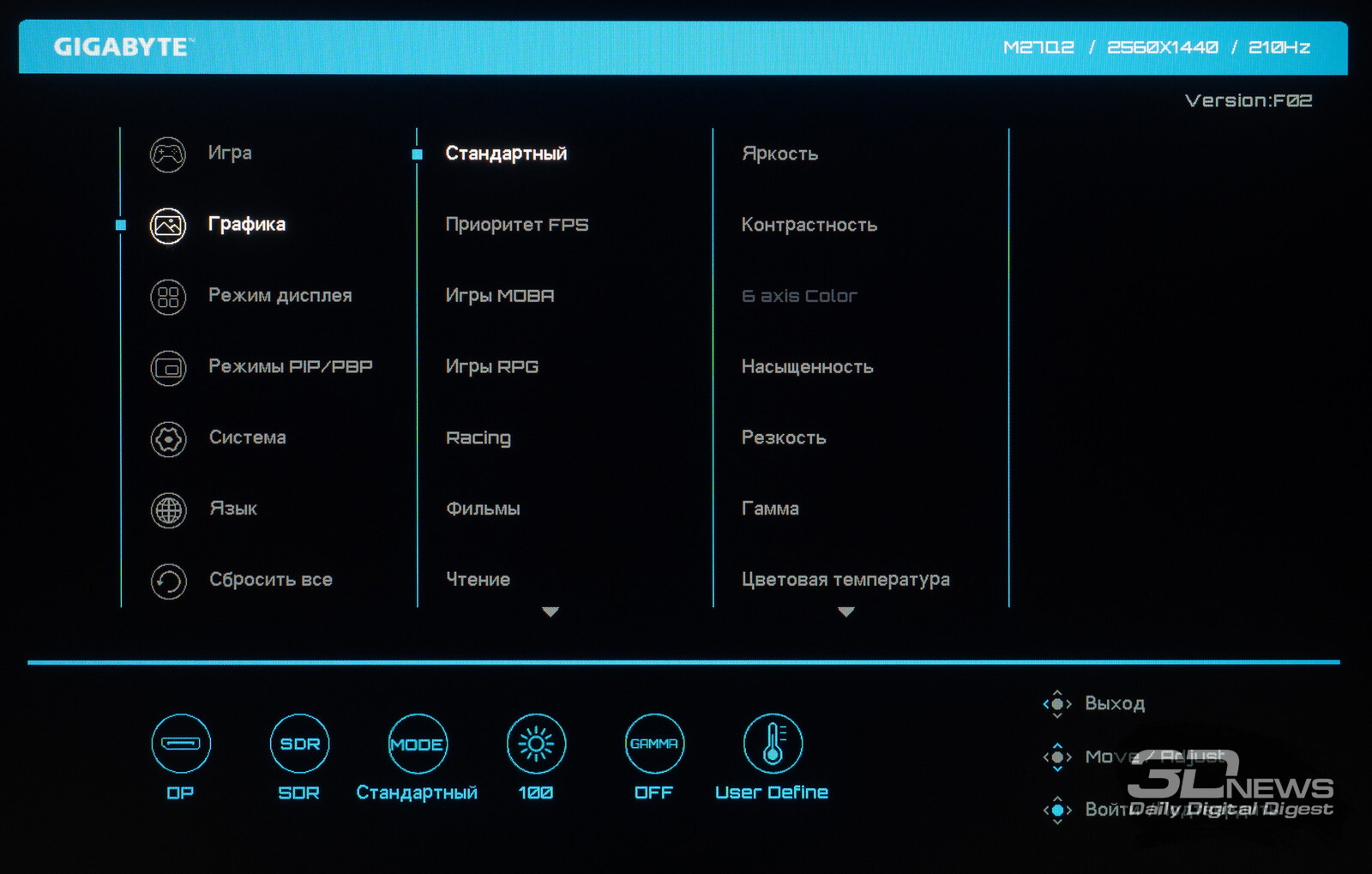Open the Контрастность setting

pyautogui.click(x=809, y=225)
